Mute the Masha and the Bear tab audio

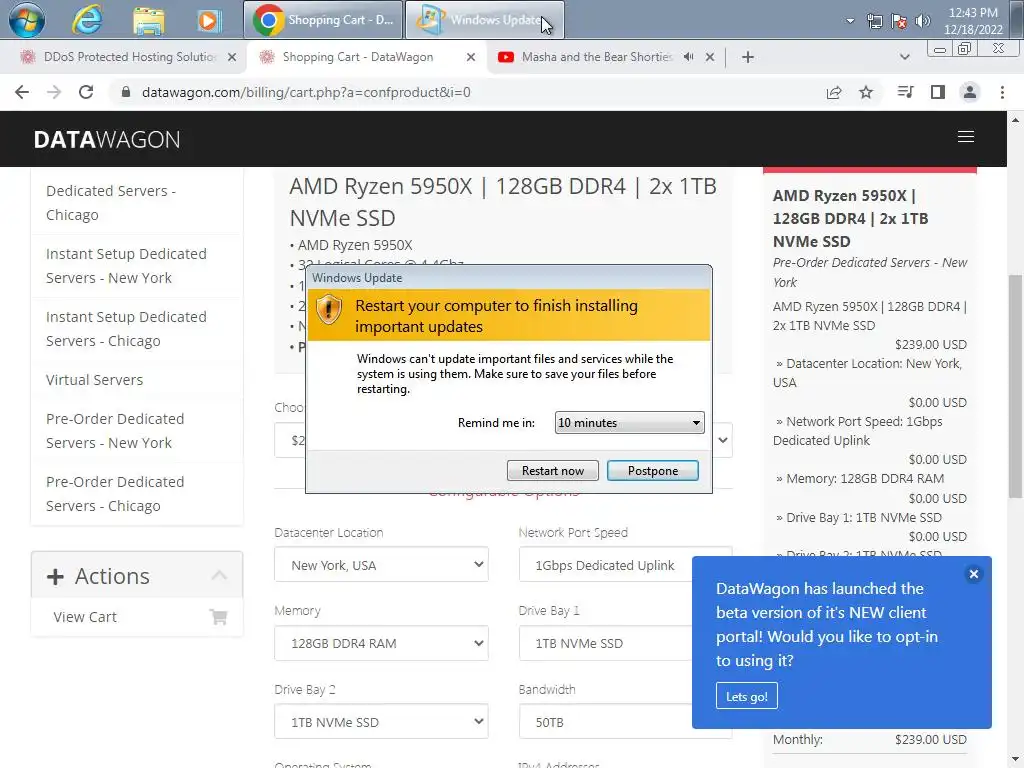688,57
